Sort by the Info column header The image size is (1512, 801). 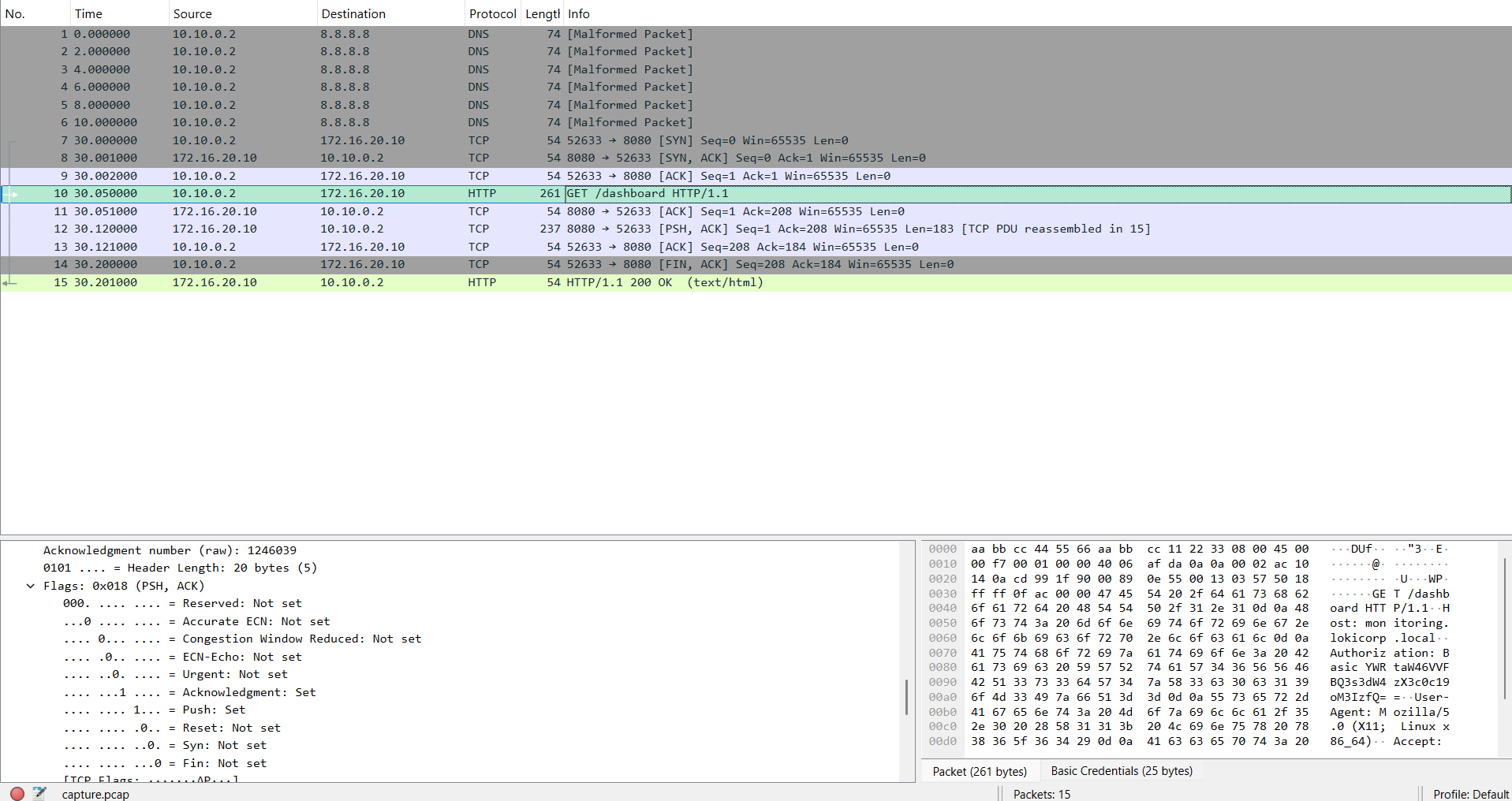1037,13
